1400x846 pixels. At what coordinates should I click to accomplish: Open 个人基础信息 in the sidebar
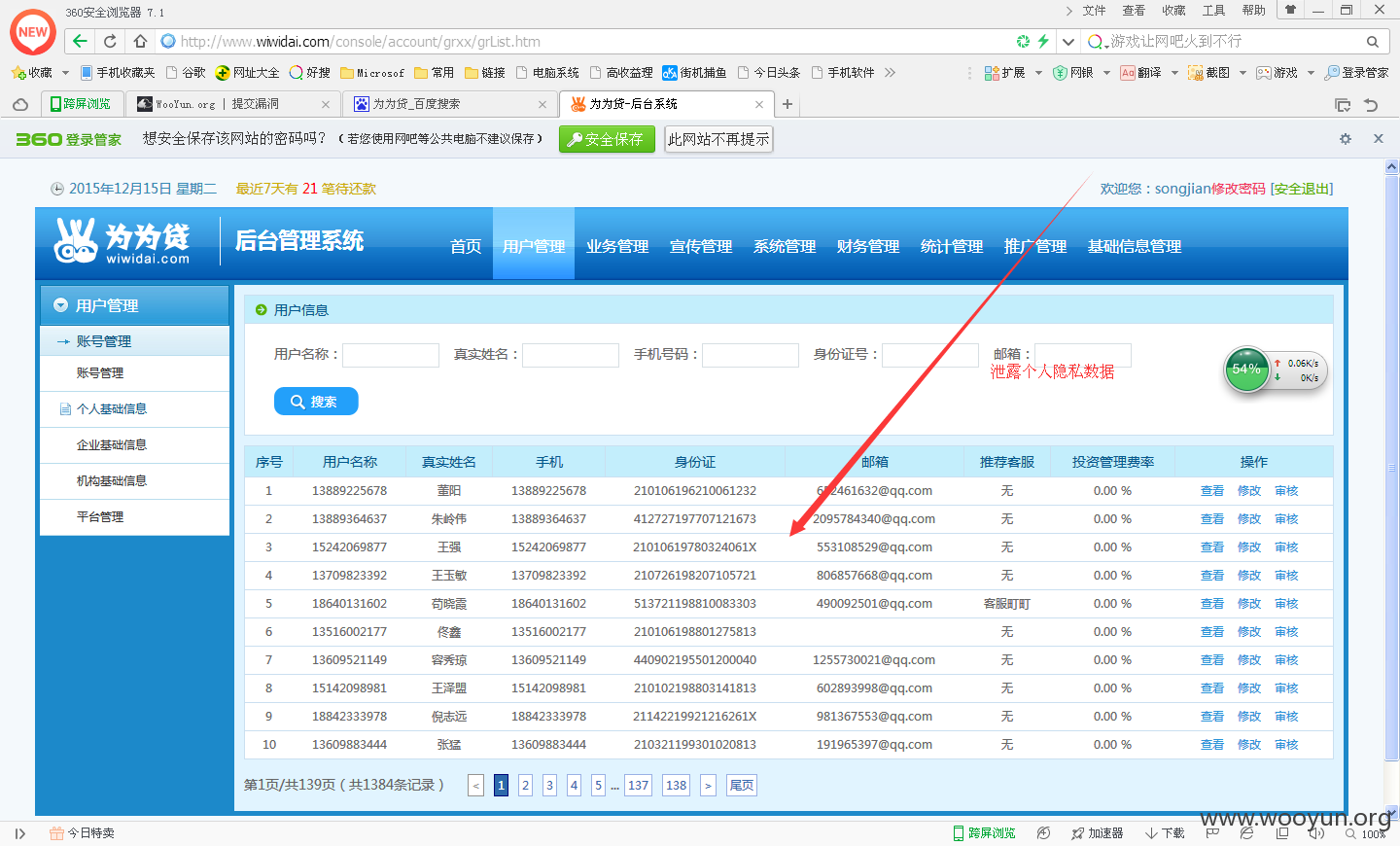click(112, 409)
